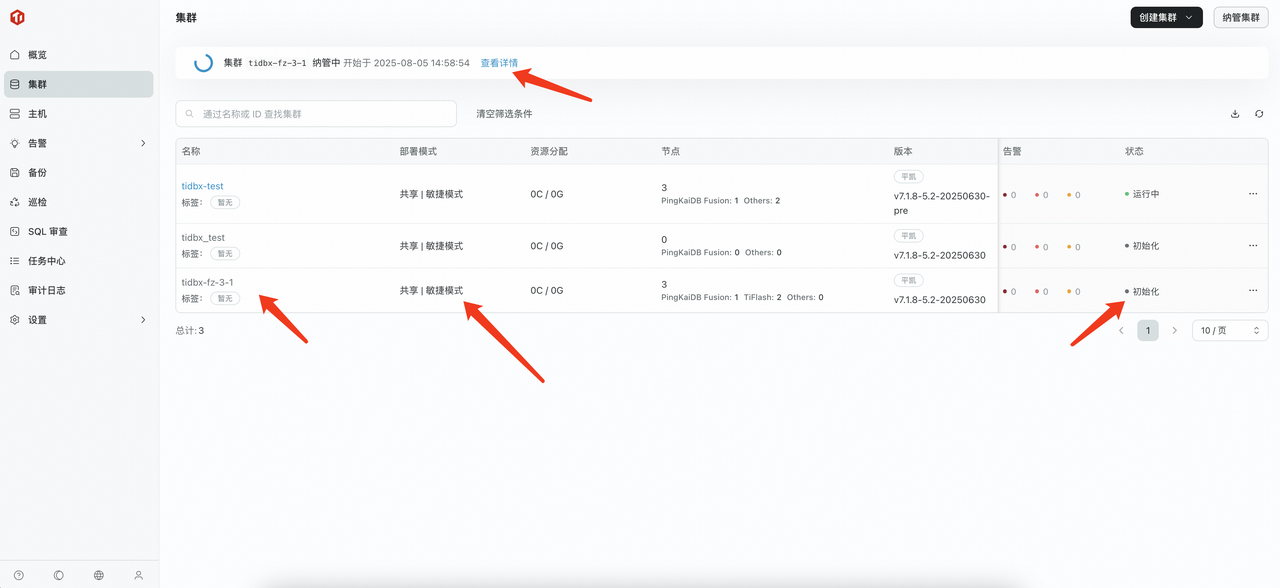This screenshot has height=588, width=1280.
Task: Download the cluster list data
Action: click(x=1234, y=114)
